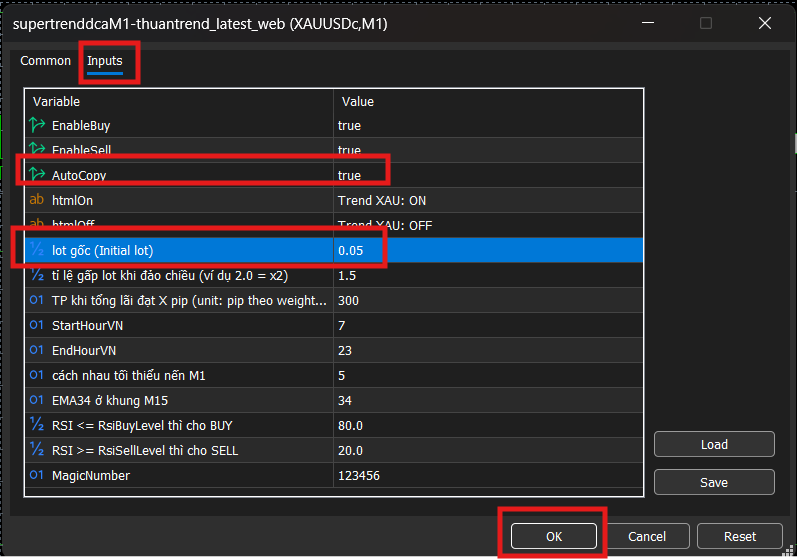Click the AutoCopy boolean type icon
The width and height of the screenshot is (797, 559).
click(37, 175)
